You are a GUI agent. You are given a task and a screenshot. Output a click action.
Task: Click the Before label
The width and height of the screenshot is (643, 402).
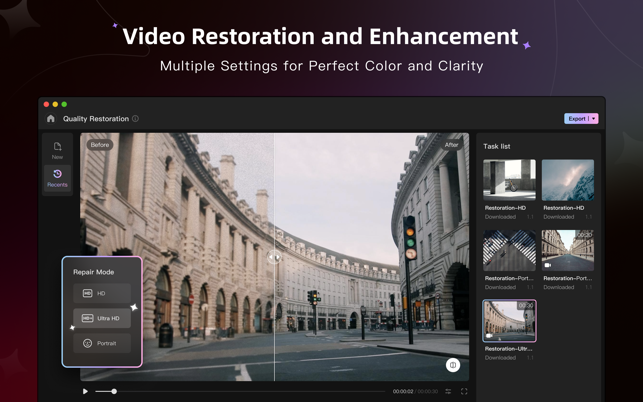[x=100, y=145]
